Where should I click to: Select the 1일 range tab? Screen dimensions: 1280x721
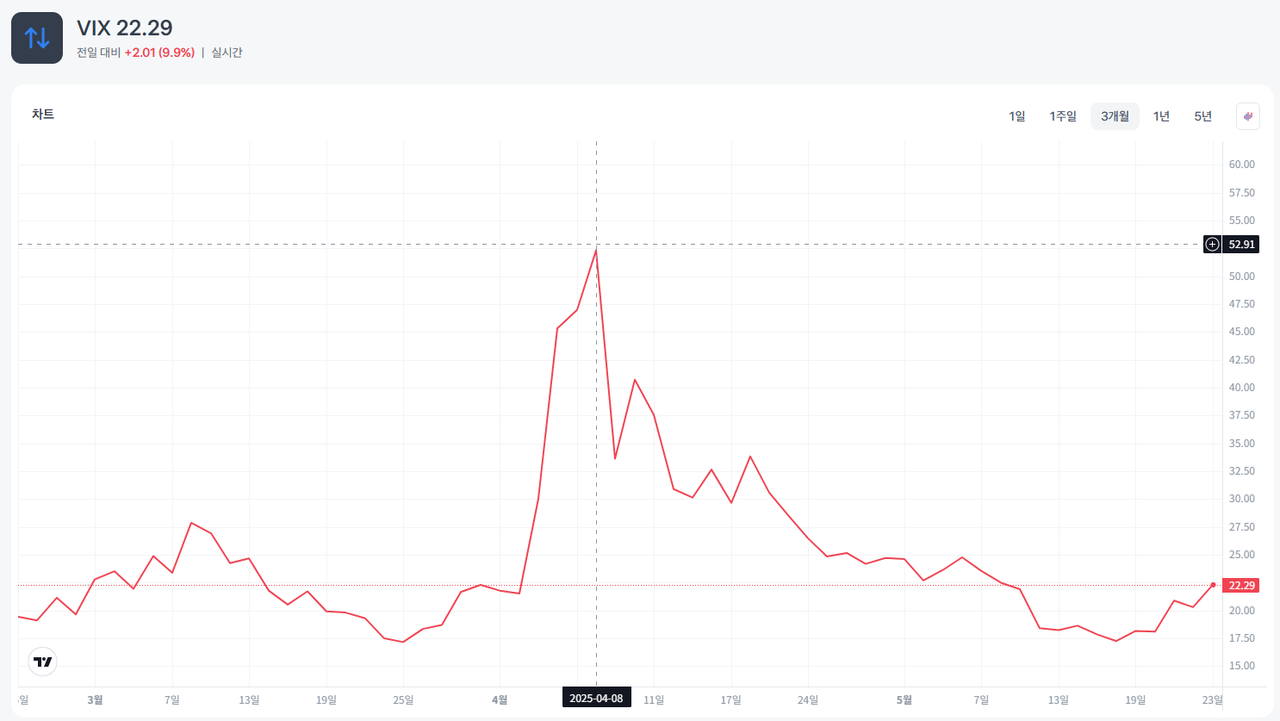[1017, 116]
